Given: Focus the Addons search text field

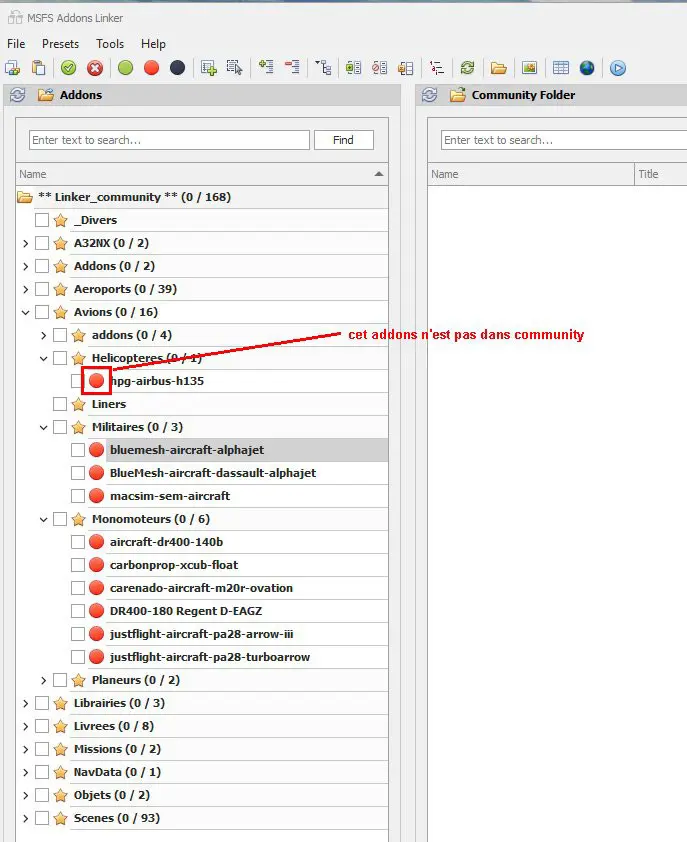Looking at the screenshot, I should 169,140.
